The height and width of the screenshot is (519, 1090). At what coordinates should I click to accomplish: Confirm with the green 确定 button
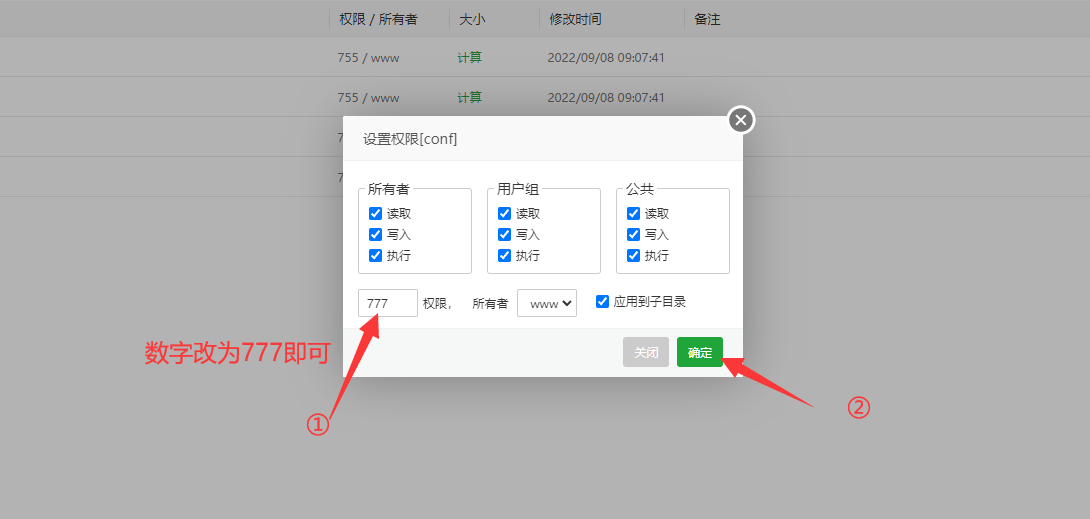coord(700,352)
